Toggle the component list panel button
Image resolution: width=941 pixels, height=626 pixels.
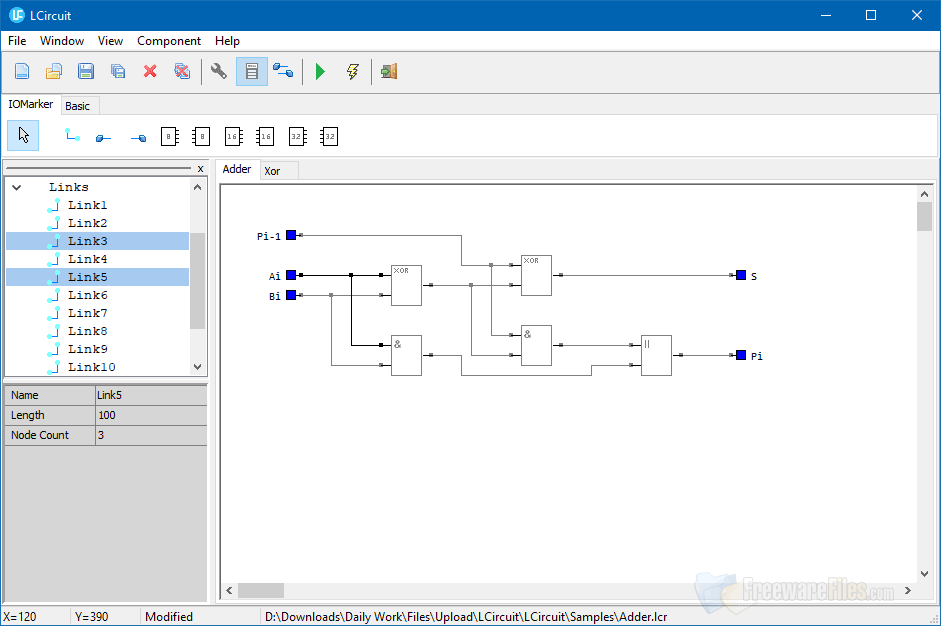click(x=251, y=71)
